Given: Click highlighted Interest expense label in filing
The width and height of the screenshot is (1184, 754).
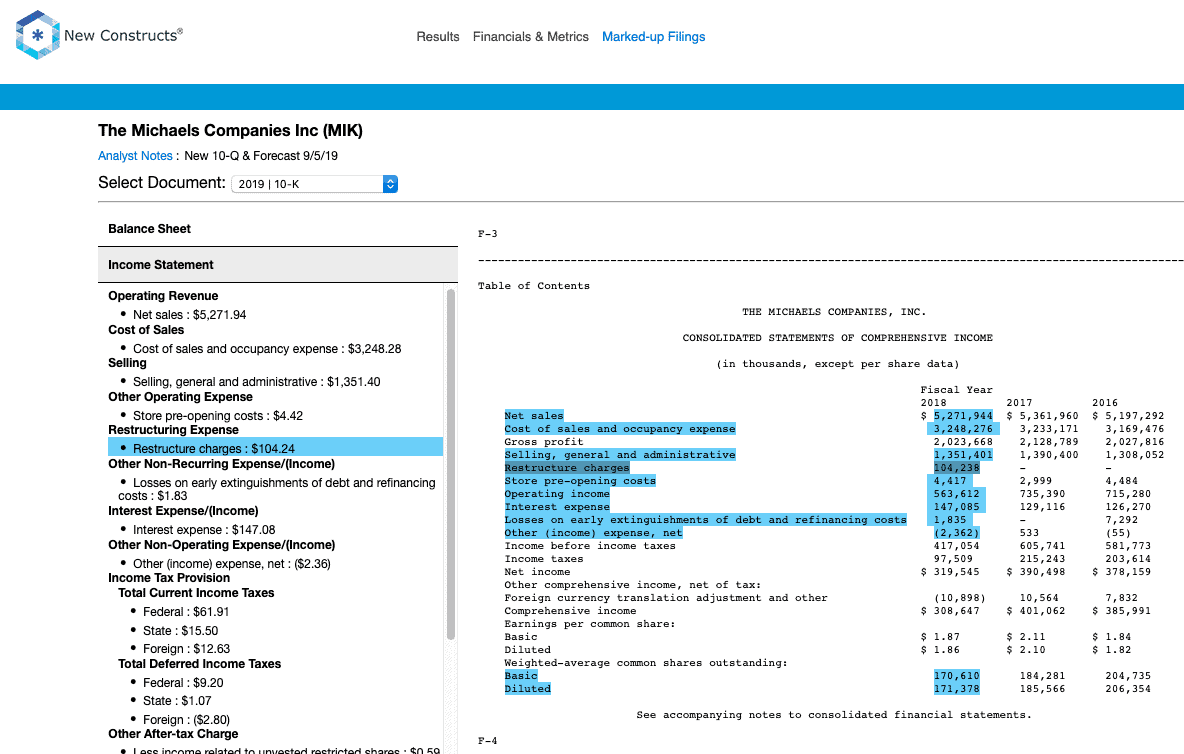Looking at the screenshot, I should pos(557,507).
